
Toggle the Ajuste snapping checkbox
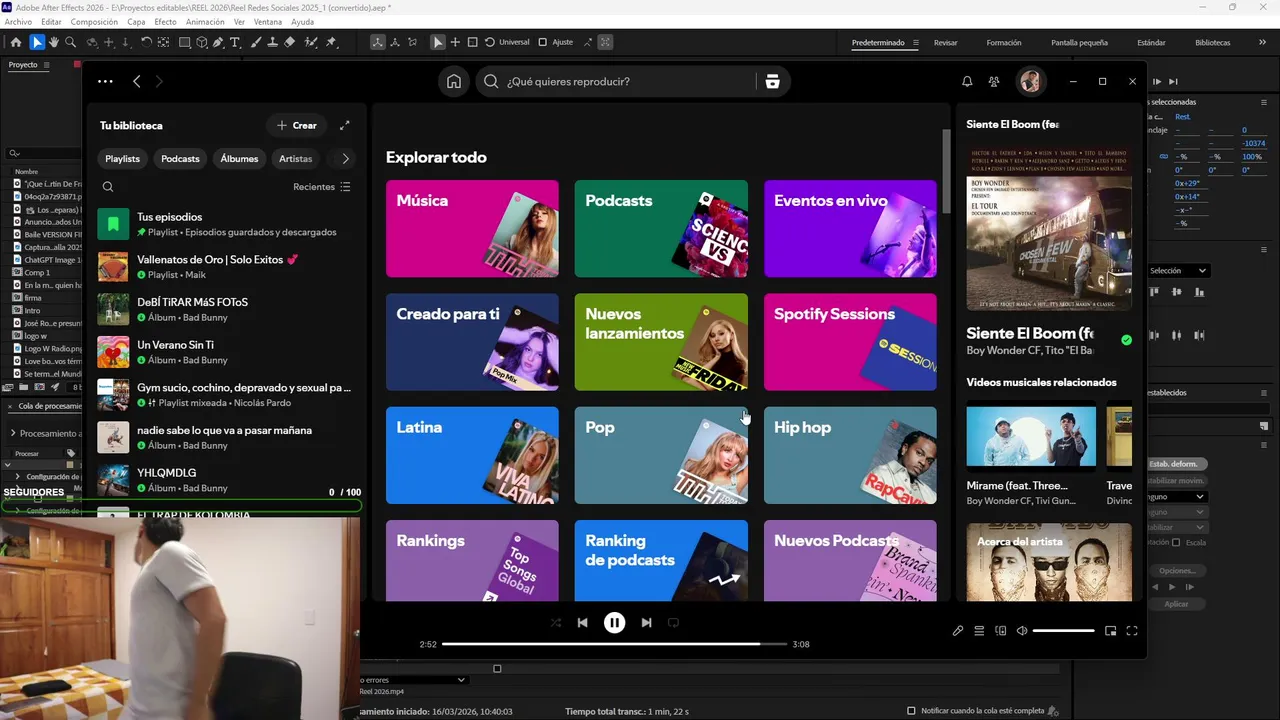pyautogui.click(x=542, y=42)
